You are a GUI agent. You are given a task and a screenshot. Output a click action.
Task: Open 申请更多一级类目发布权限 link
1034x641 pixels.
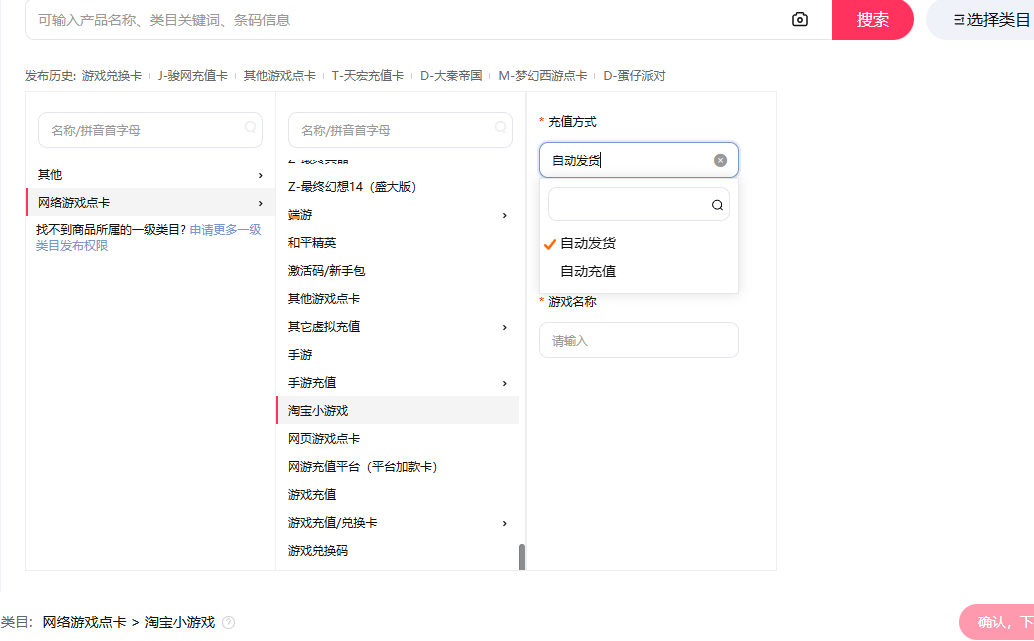point(225,230)
